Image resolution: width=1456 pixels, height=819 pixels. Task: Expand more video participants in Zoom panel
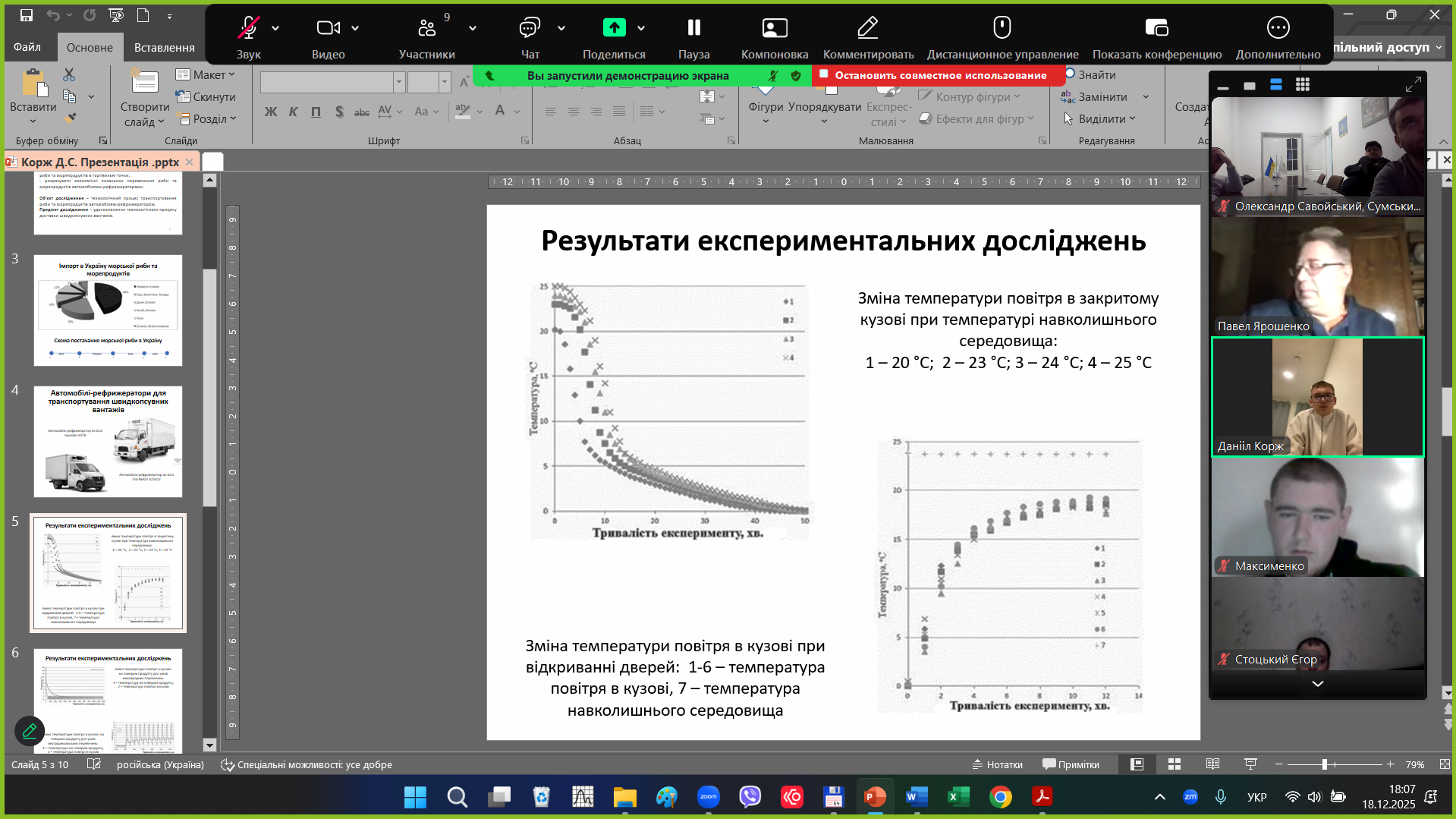1317,684
